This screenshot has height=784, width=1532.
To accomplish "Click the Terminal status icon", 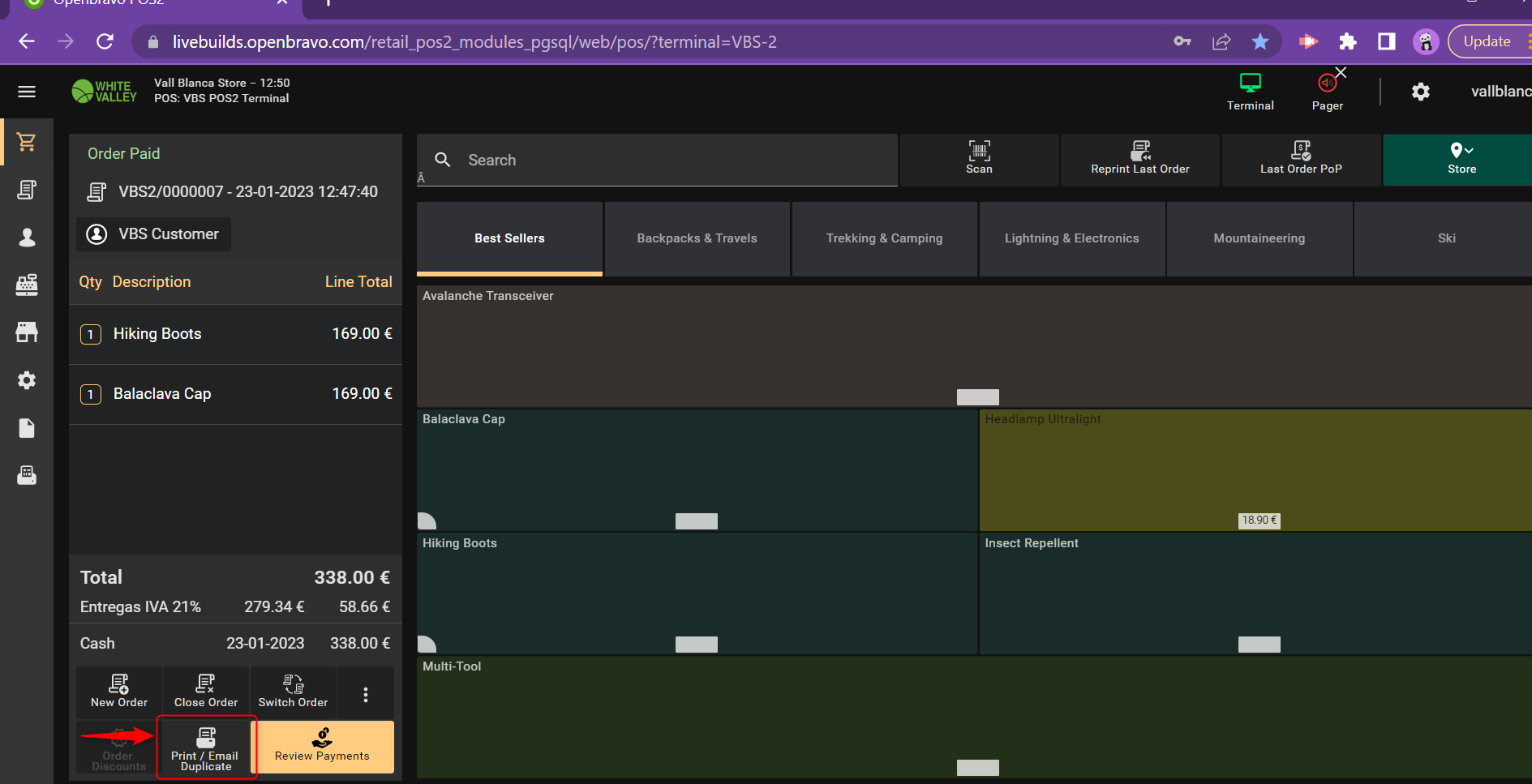I will (1250, 92).
